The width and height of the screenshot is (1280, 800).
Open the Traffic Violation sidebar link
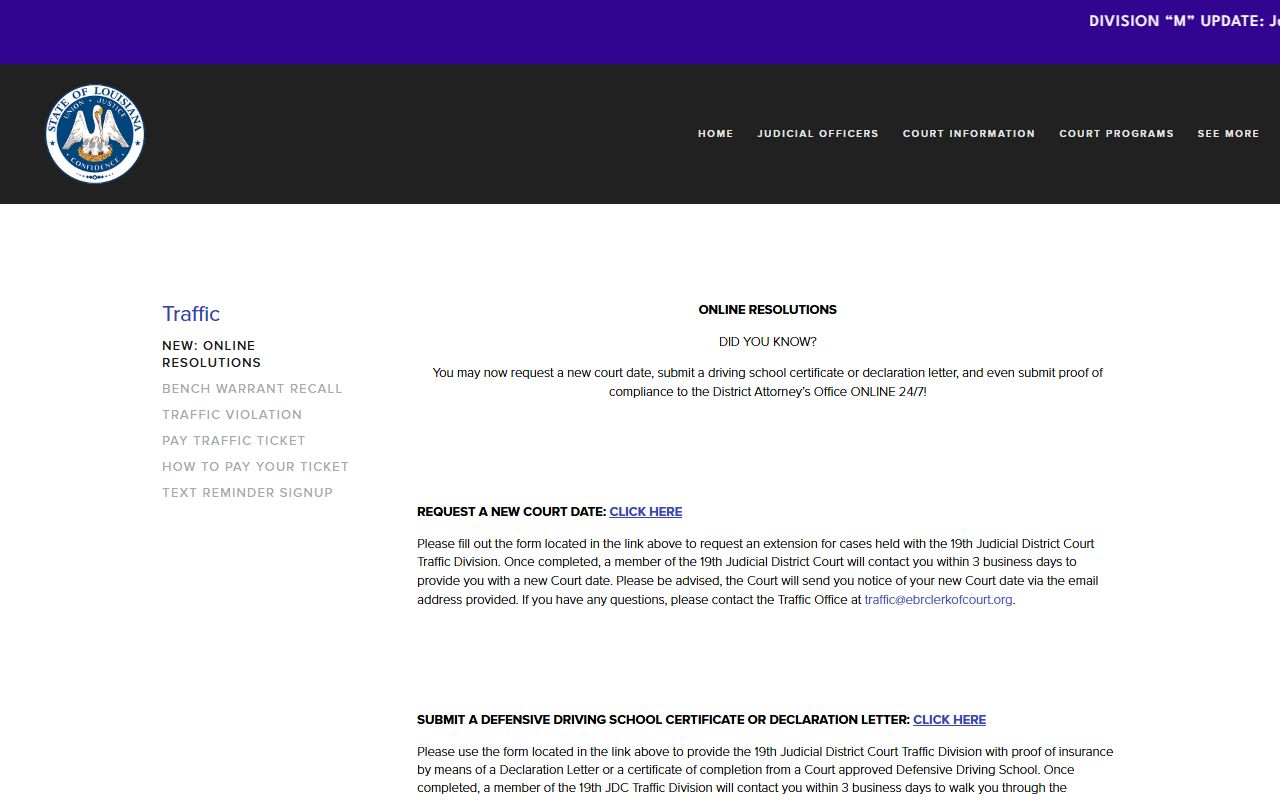[232, 414]
